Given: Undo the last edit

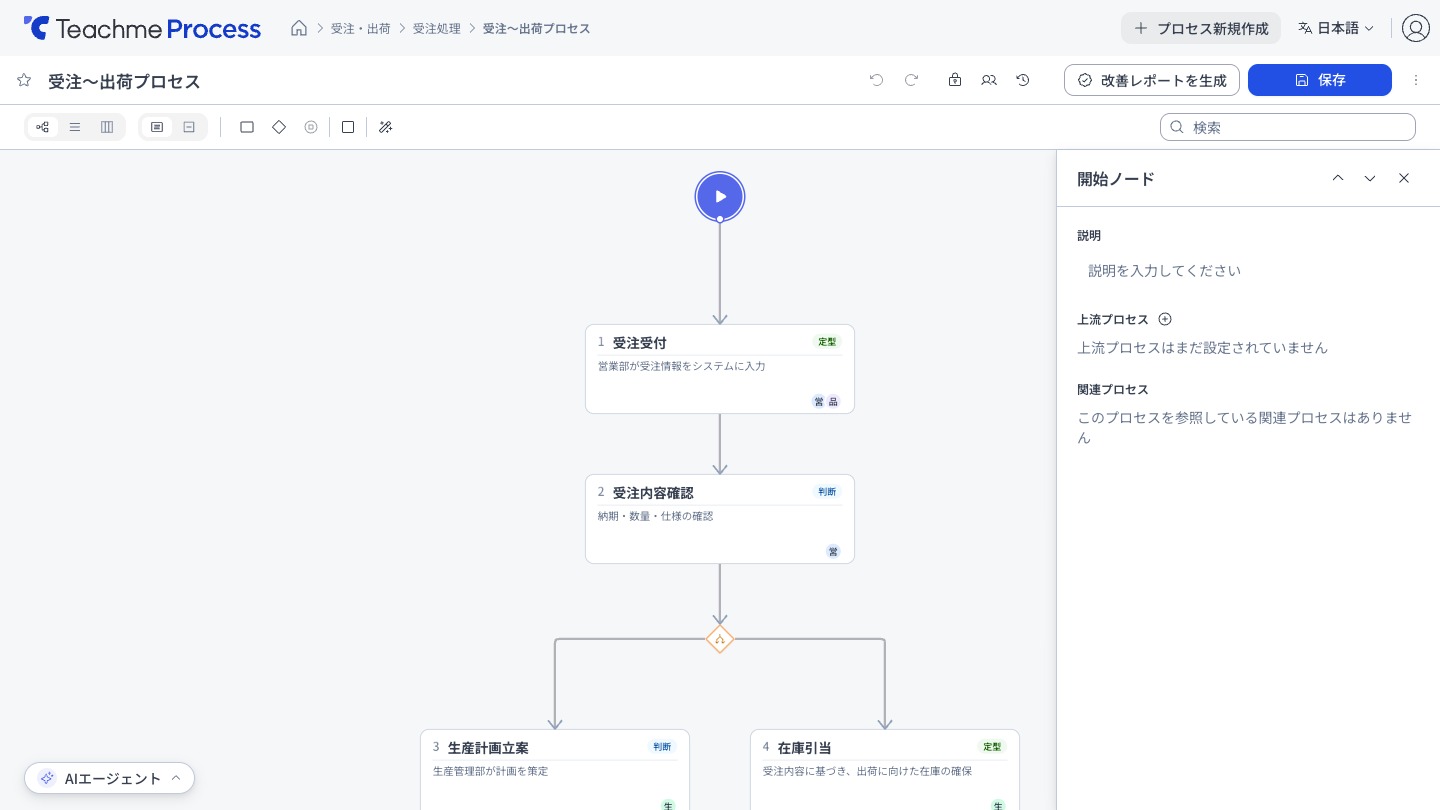Looking at the screenshot, I should pos(877,80).
